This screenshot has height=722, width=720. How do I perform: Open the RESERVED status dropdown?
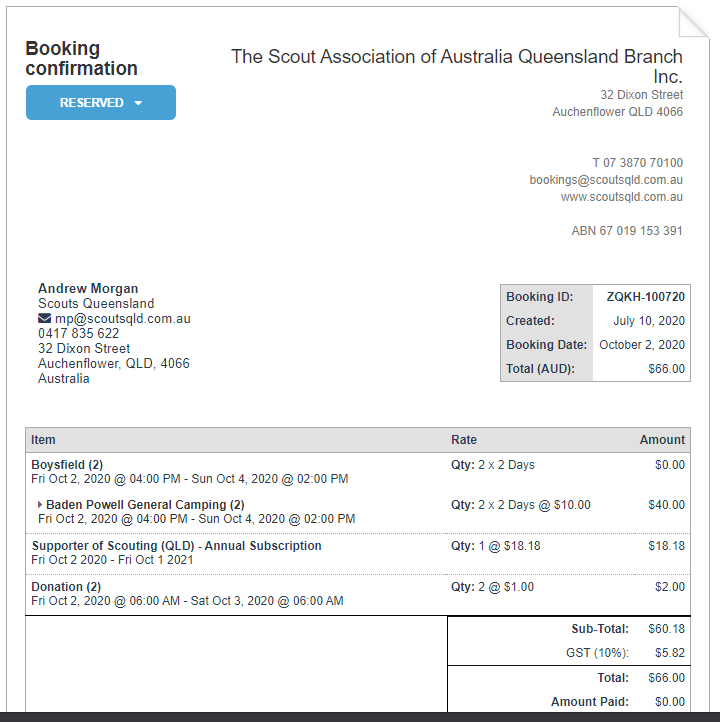coord(101,102)
